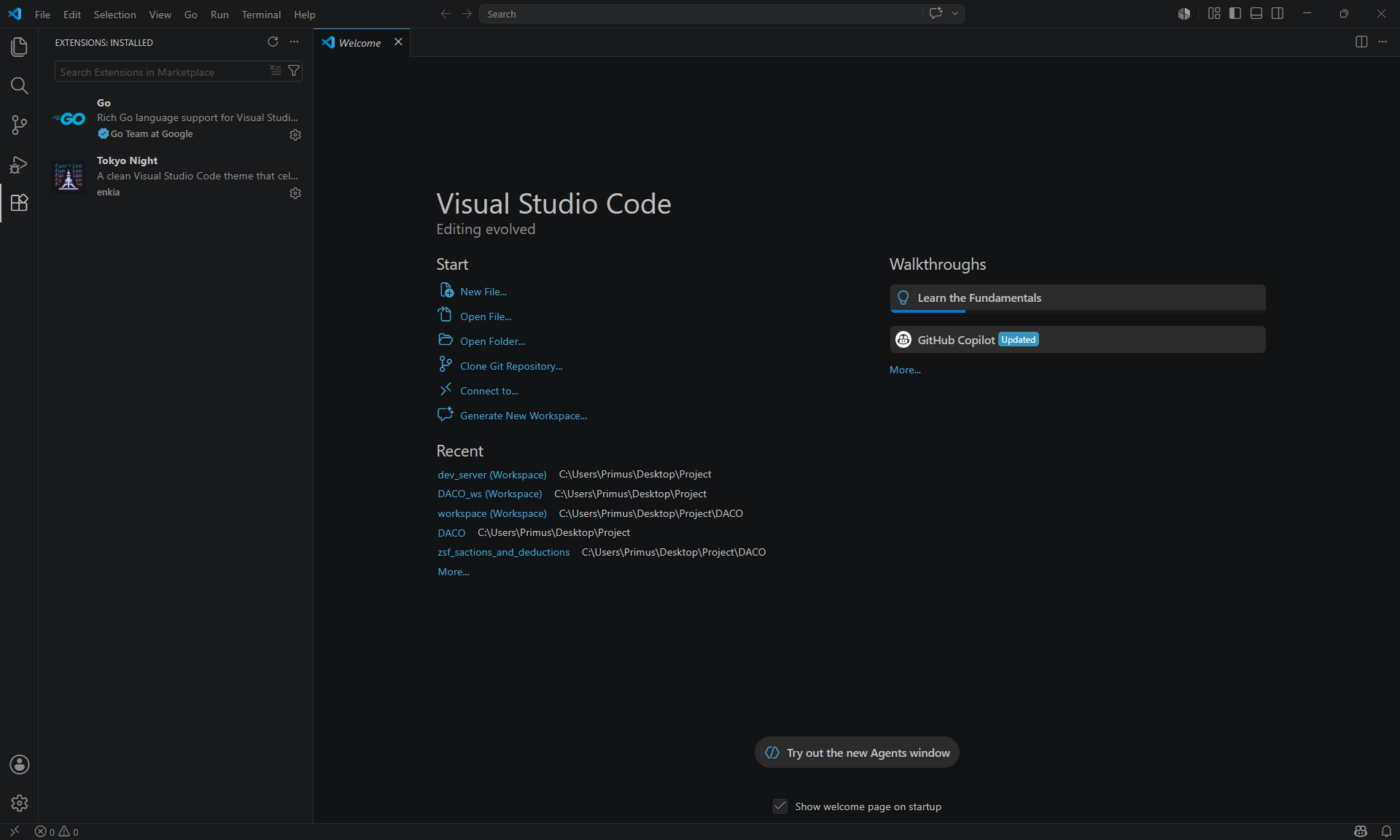The height and width of the screenshot is (840, 1400).
Task: Open Copilot status icon in status bar
Action: click(x=1361, y=831)
